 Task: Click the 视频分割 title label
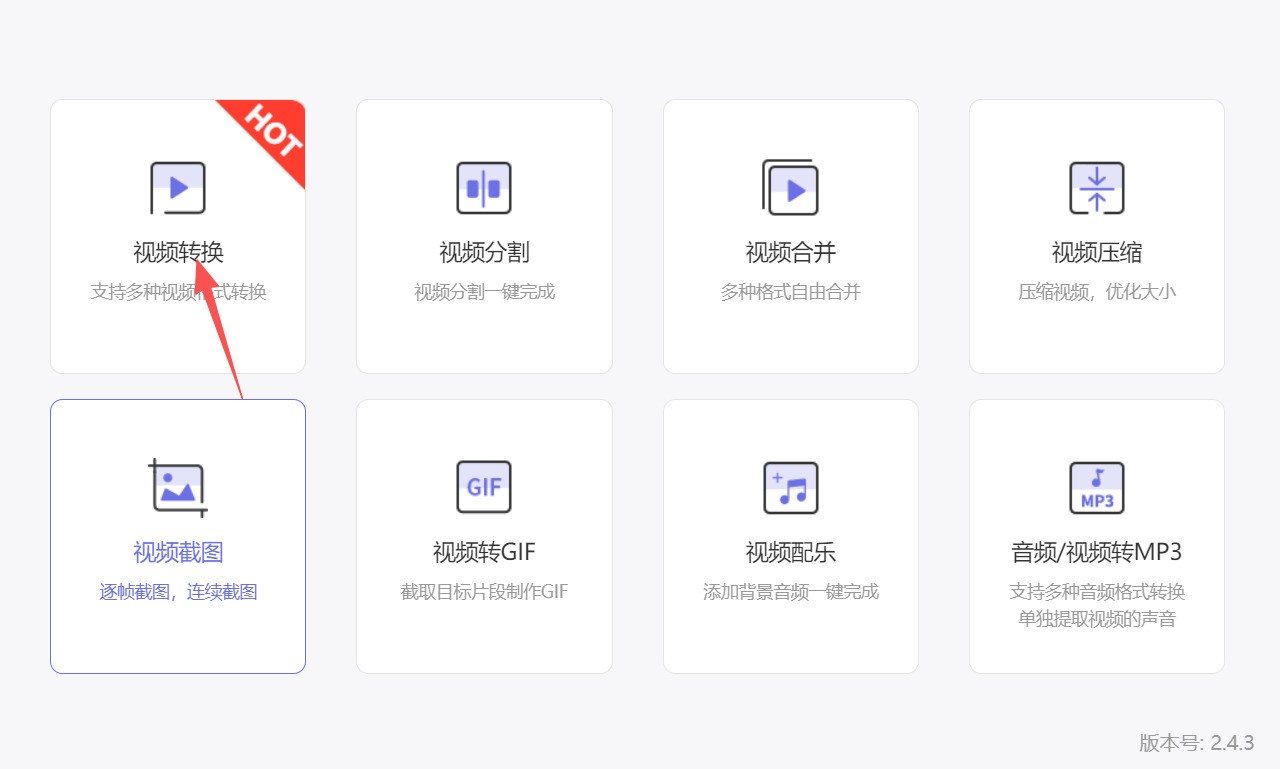pos(484,252)
